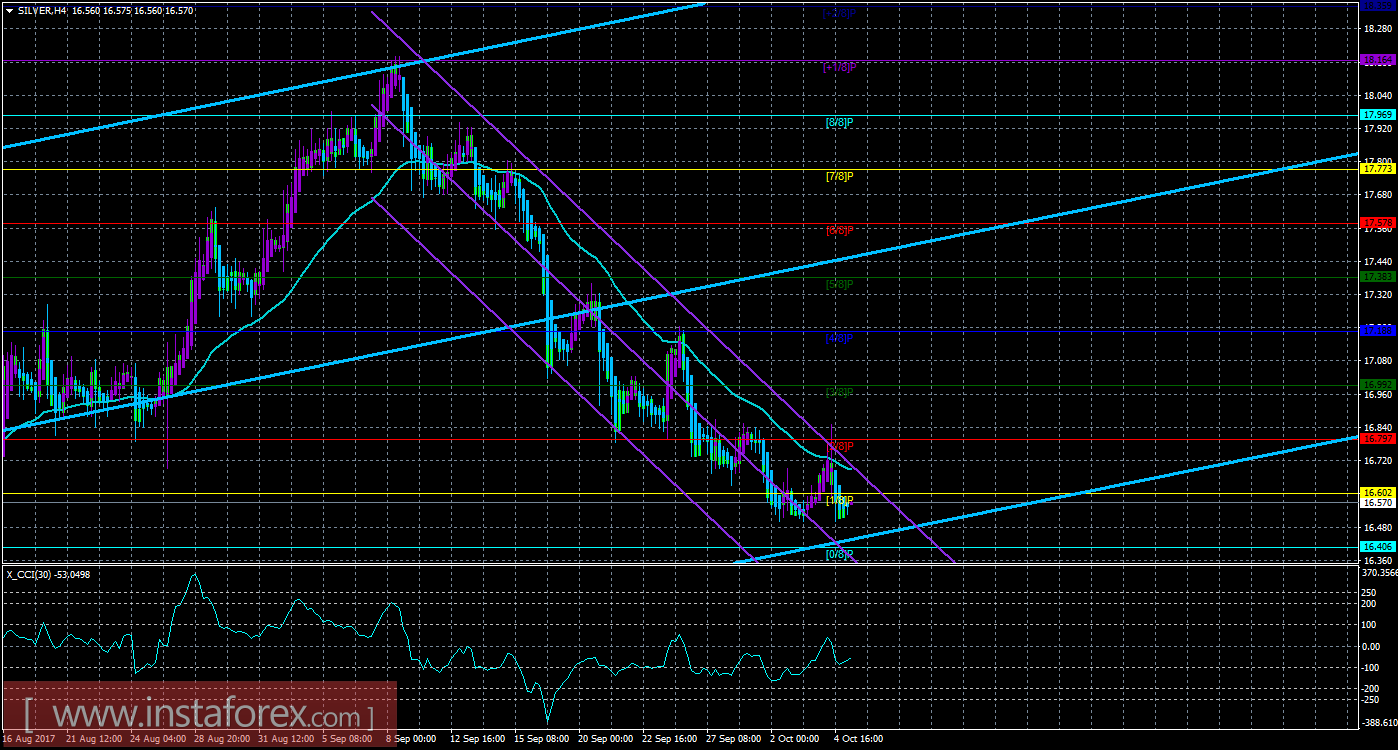Click the 8 Sep 00:00 time label
Viewport: 1398px width, 750px height.
pyautogui.click(x=411, y=739)
